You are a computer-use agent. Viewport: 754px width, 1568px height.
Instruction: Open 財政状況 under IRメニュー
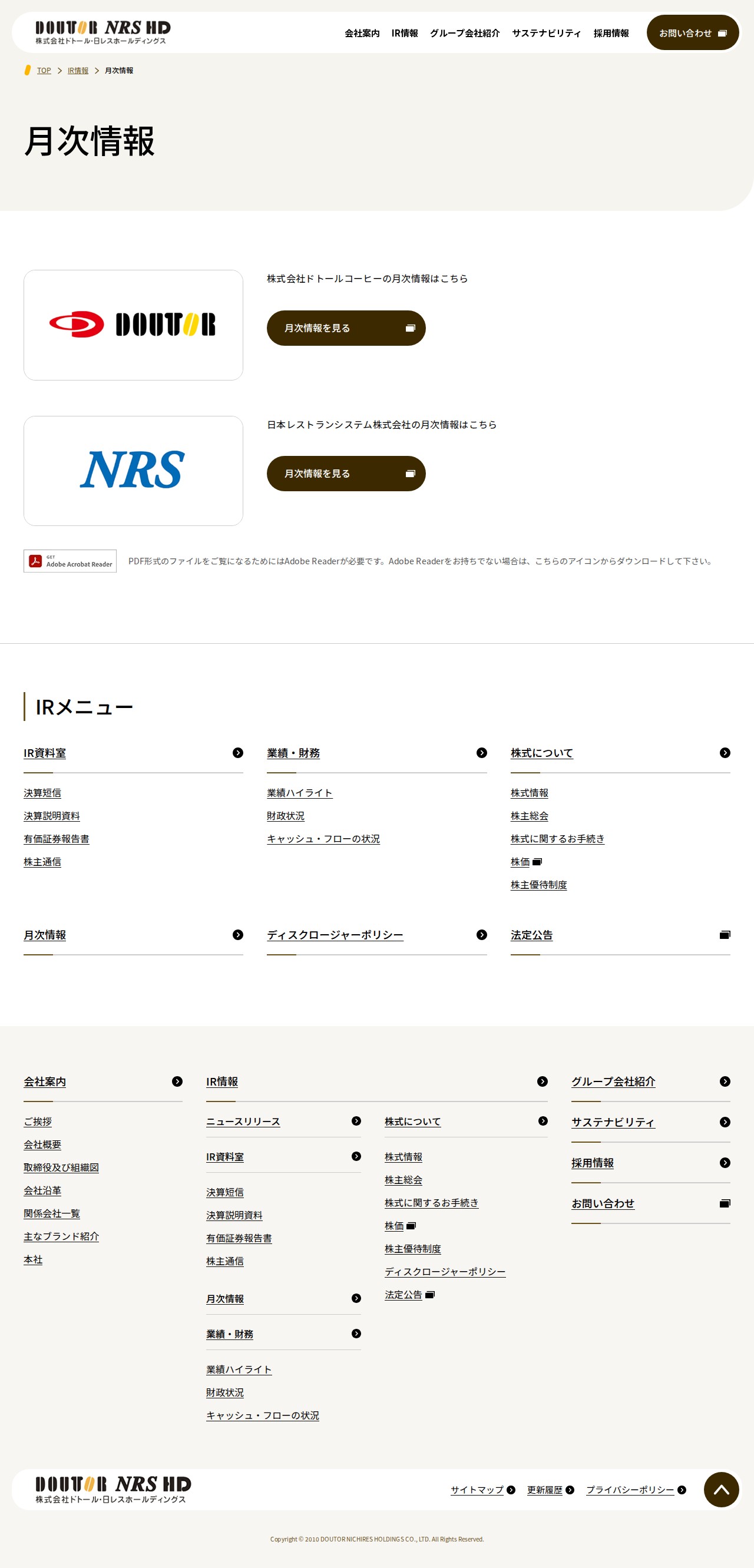coord(286,816)
